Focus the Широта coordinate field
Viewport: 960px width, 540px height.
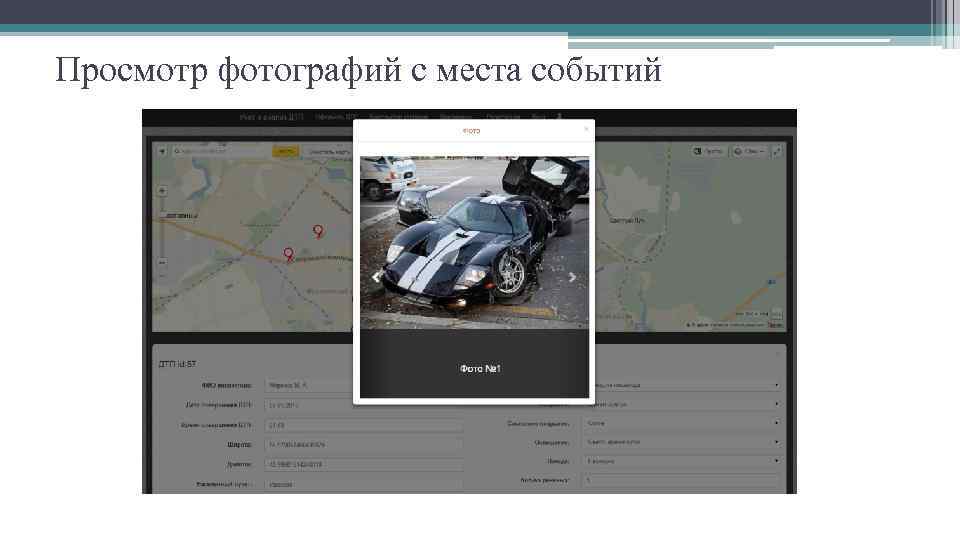[x=364, y=444]
